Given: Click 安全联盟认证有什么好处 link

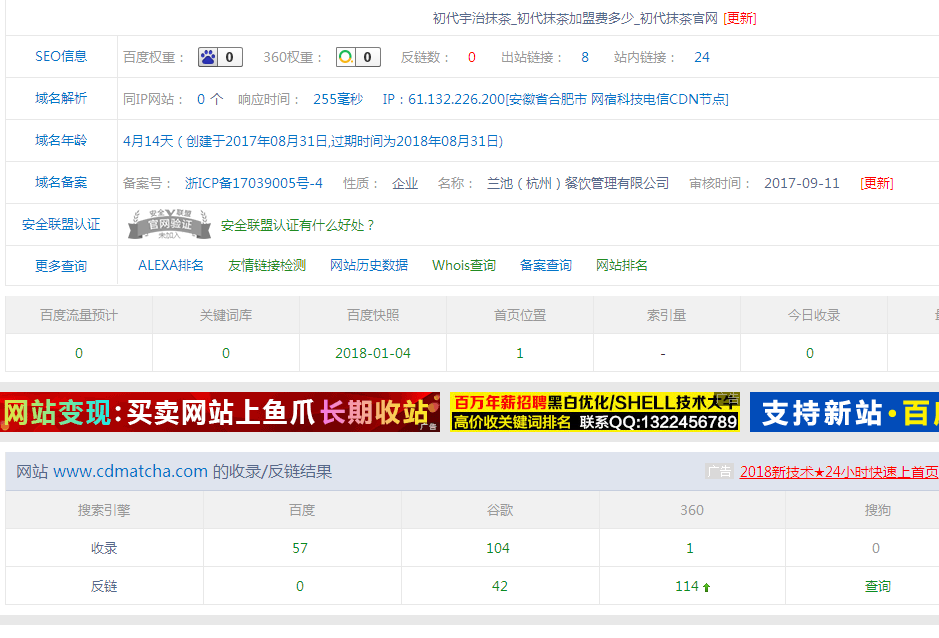Looking at the screenshot, I should (298, 225).
